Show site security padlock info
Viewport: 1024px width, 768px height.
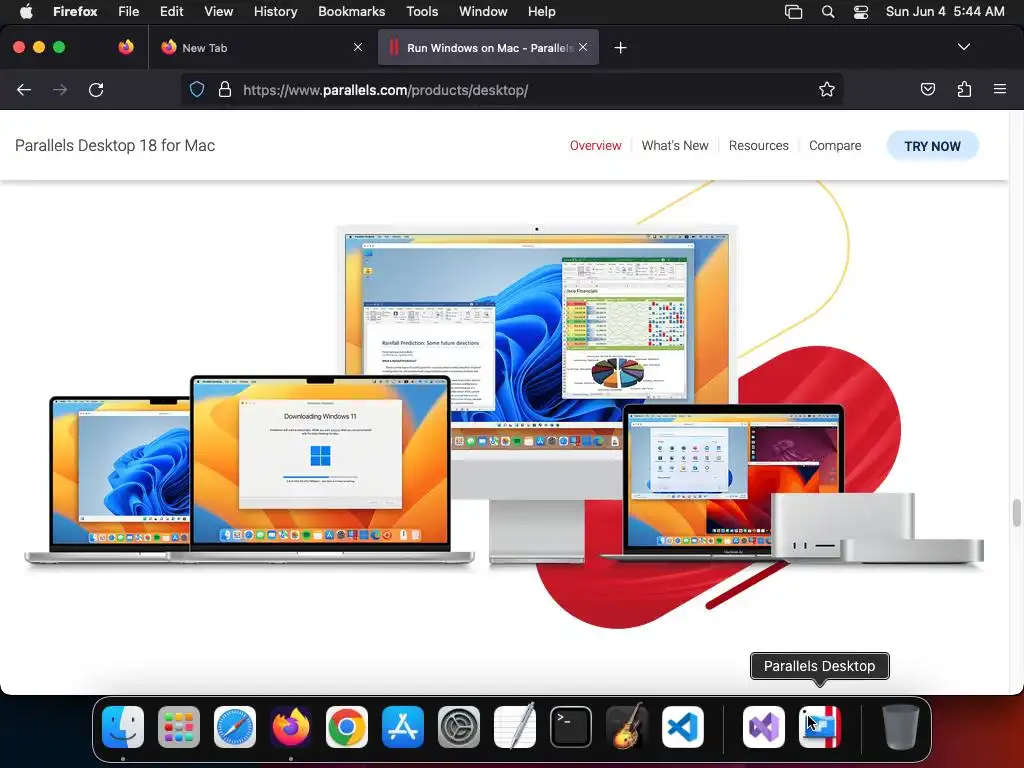pos(225,89)
